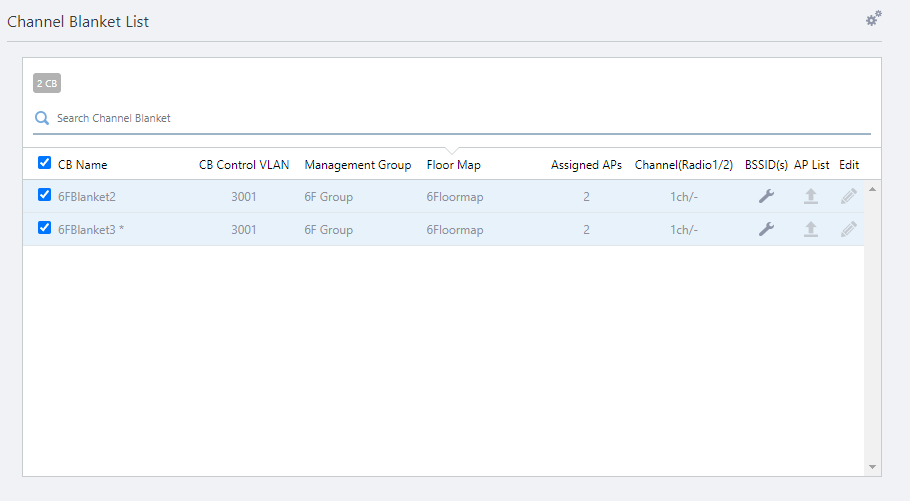Sort by the Floor Map column header
Viewport: 910px width, 501px height.
453,165
